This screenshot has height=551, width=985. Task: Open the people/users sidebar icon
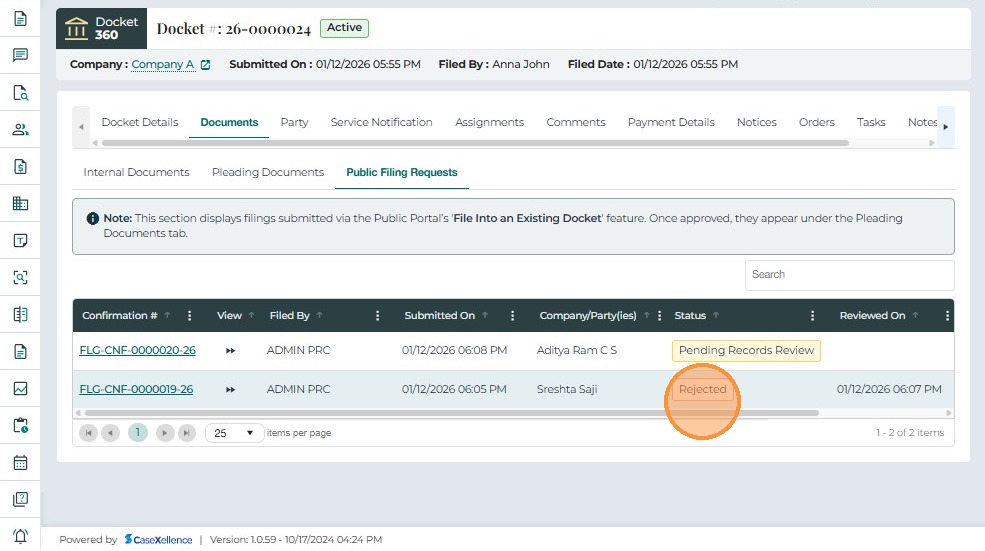[20, 129]
